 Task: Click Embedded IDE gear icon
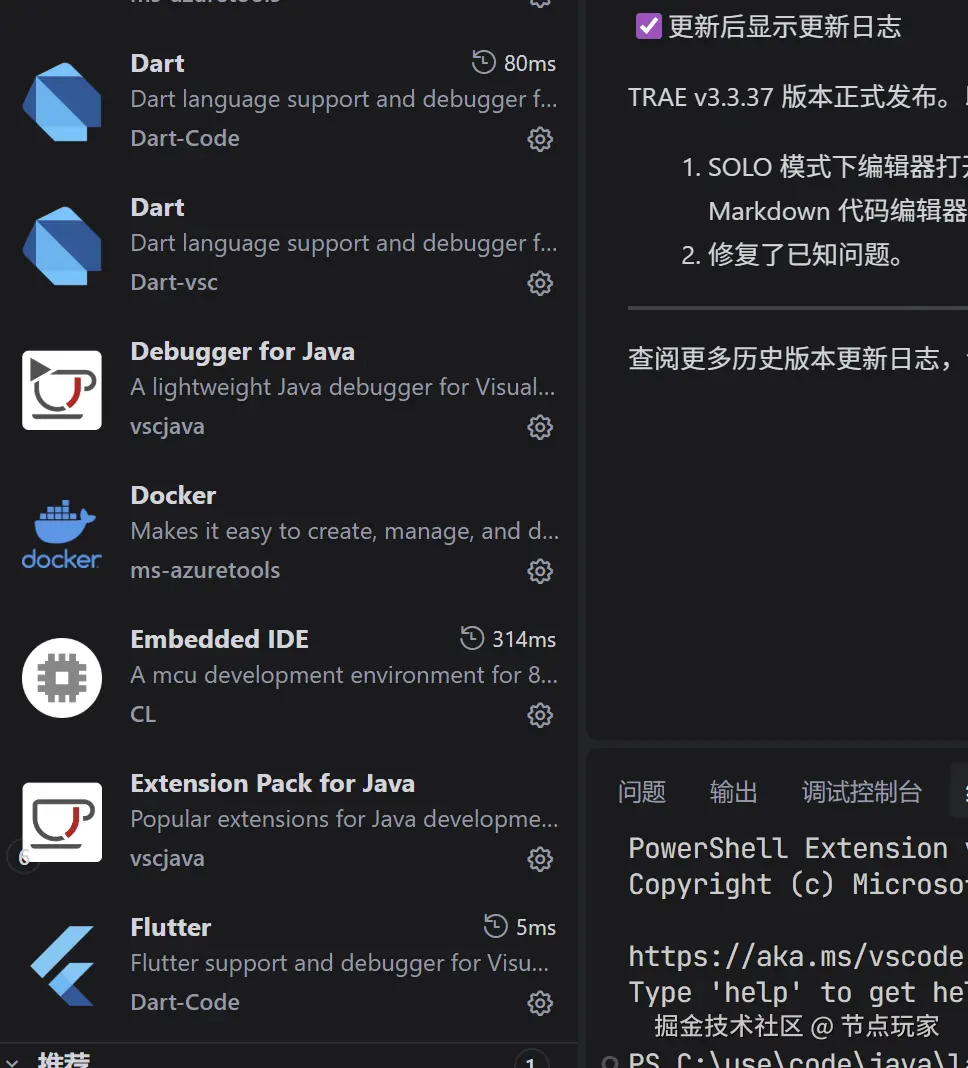click(x=540, y=715)
